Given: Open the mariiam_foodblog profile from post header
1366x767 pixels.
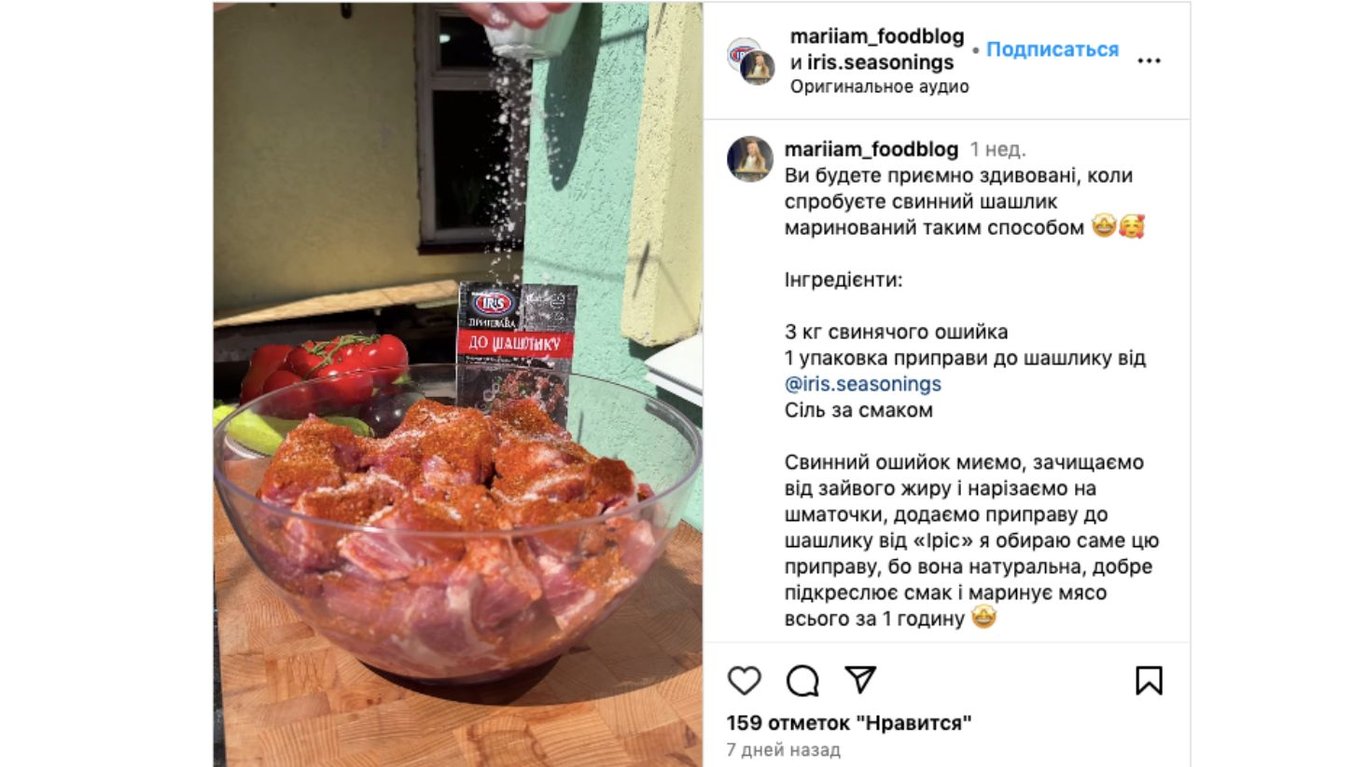Looking at the screenshot, I should coord(877,37).
